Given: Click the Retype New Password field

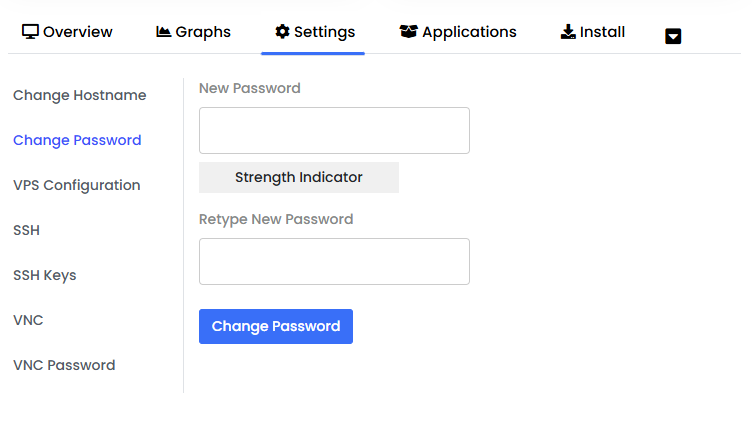Looking at the screenshot, I should pyautogui.click(x=334, y=261).
